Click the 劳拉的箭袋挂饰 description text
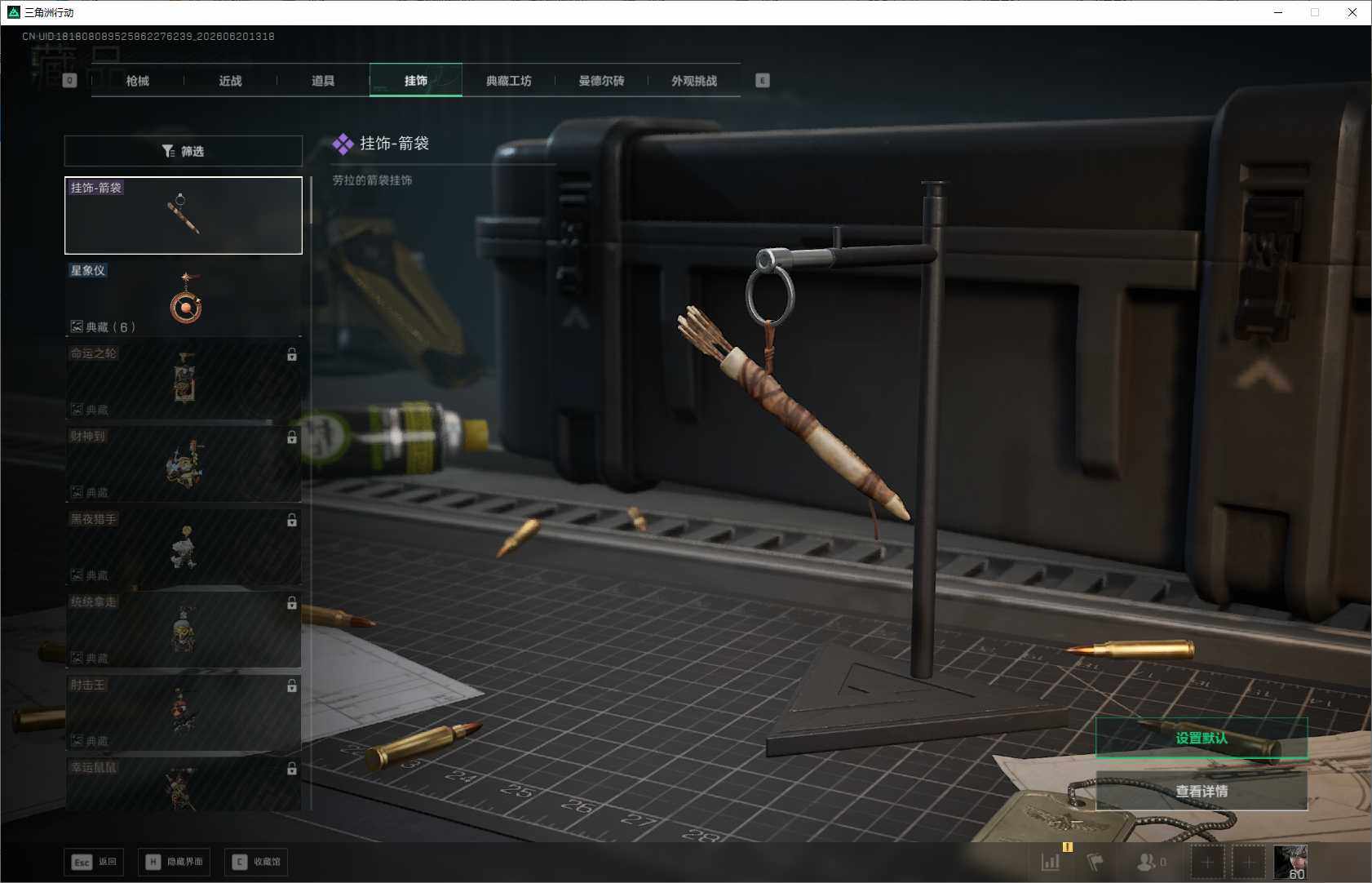Image resolution: width=1372 pixels, height=883 pixels. point(372,180)
